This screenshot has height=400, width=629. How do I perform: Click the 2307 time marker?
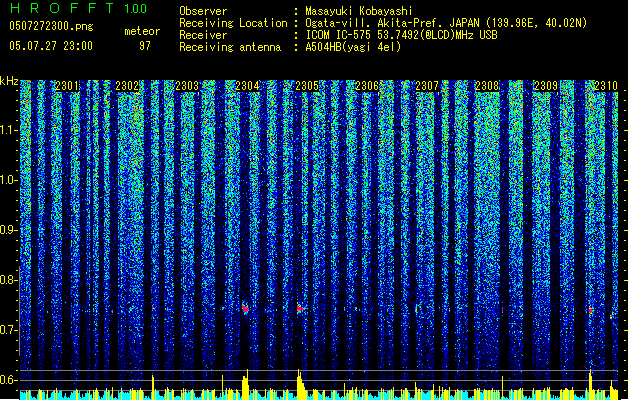427,86
